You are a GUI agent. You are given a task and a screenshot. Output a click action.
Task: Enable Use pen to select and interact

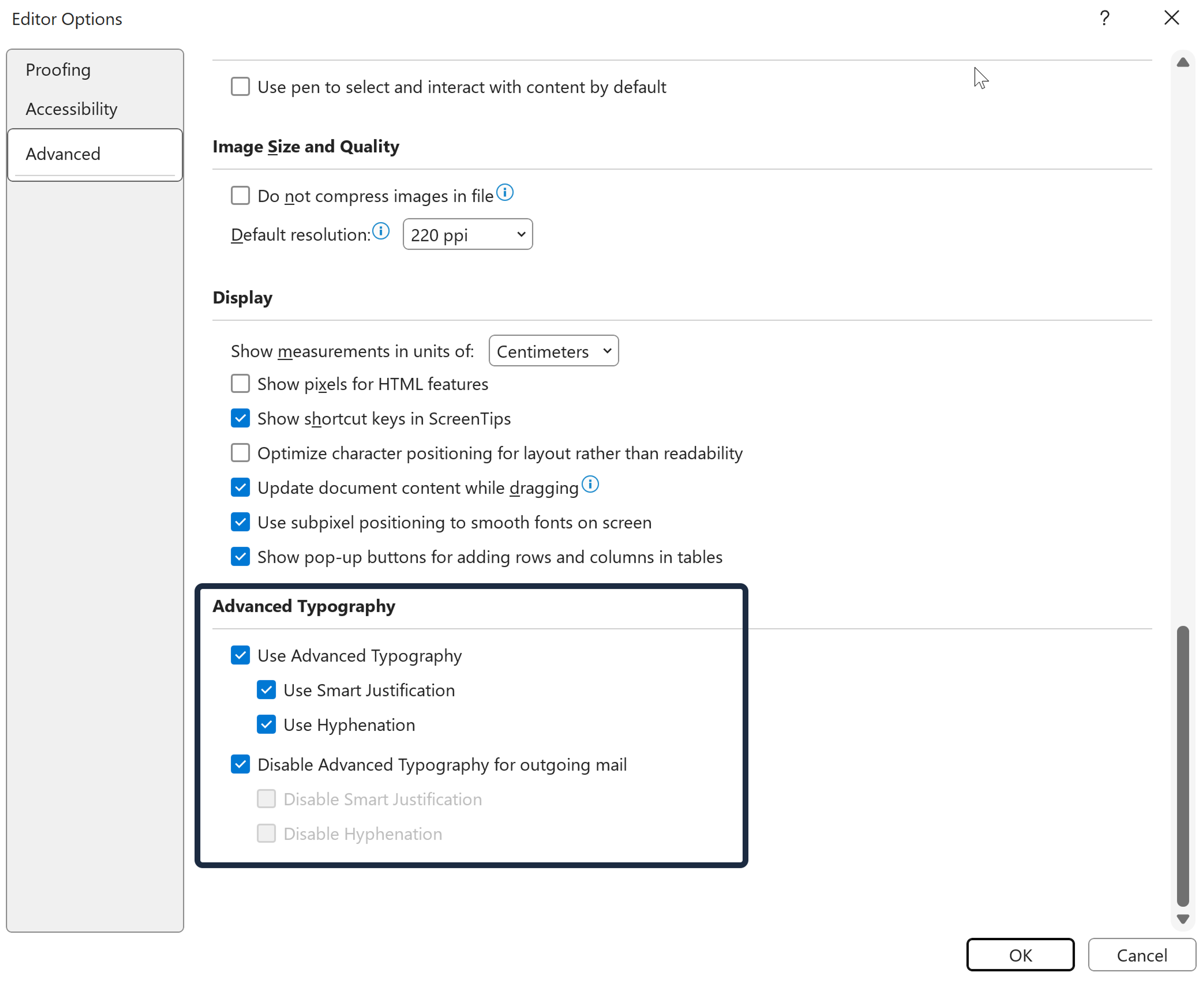pos(240,87)
